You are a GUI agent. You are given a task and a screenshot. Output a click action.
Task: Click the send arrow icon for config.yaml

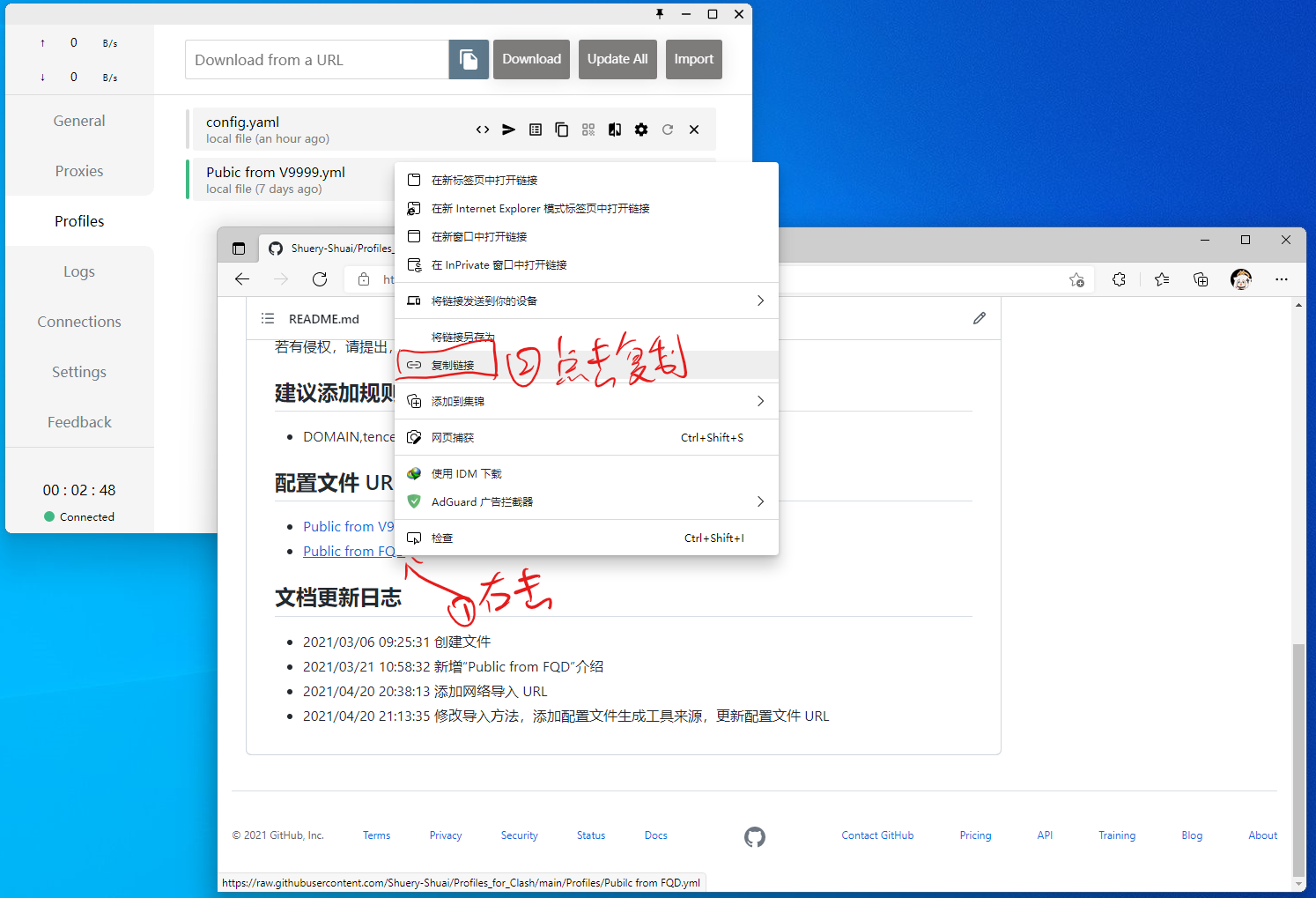click(x=509, y=130)
